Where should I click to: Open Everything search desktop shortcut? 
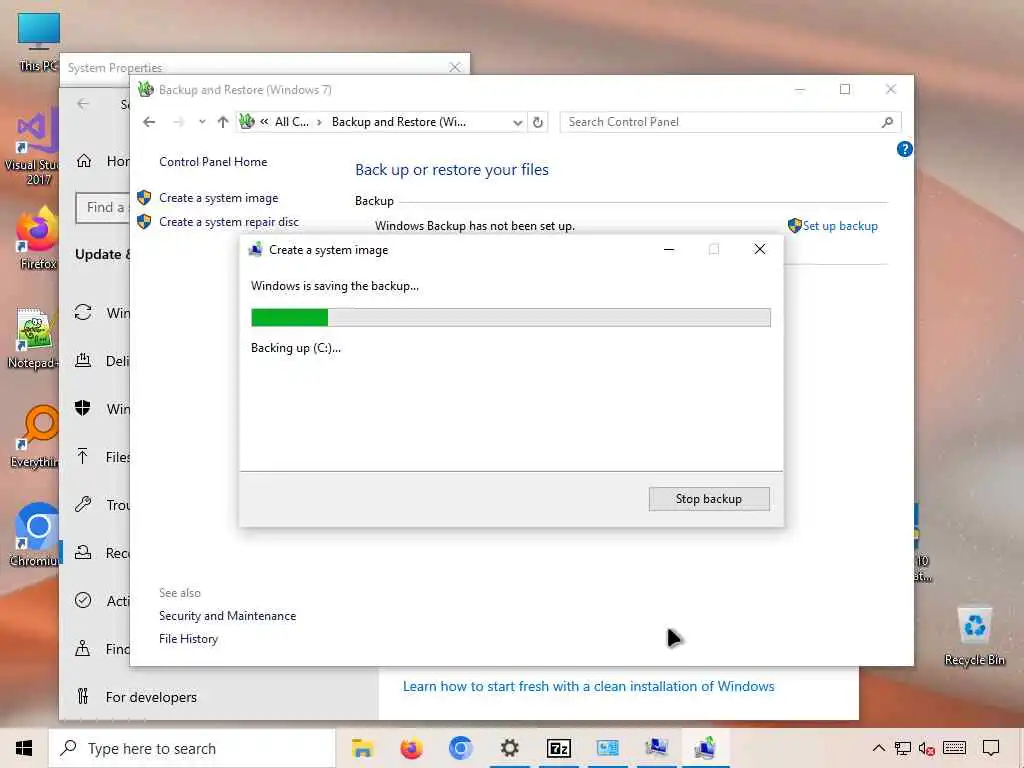click(x=35, y=438)
